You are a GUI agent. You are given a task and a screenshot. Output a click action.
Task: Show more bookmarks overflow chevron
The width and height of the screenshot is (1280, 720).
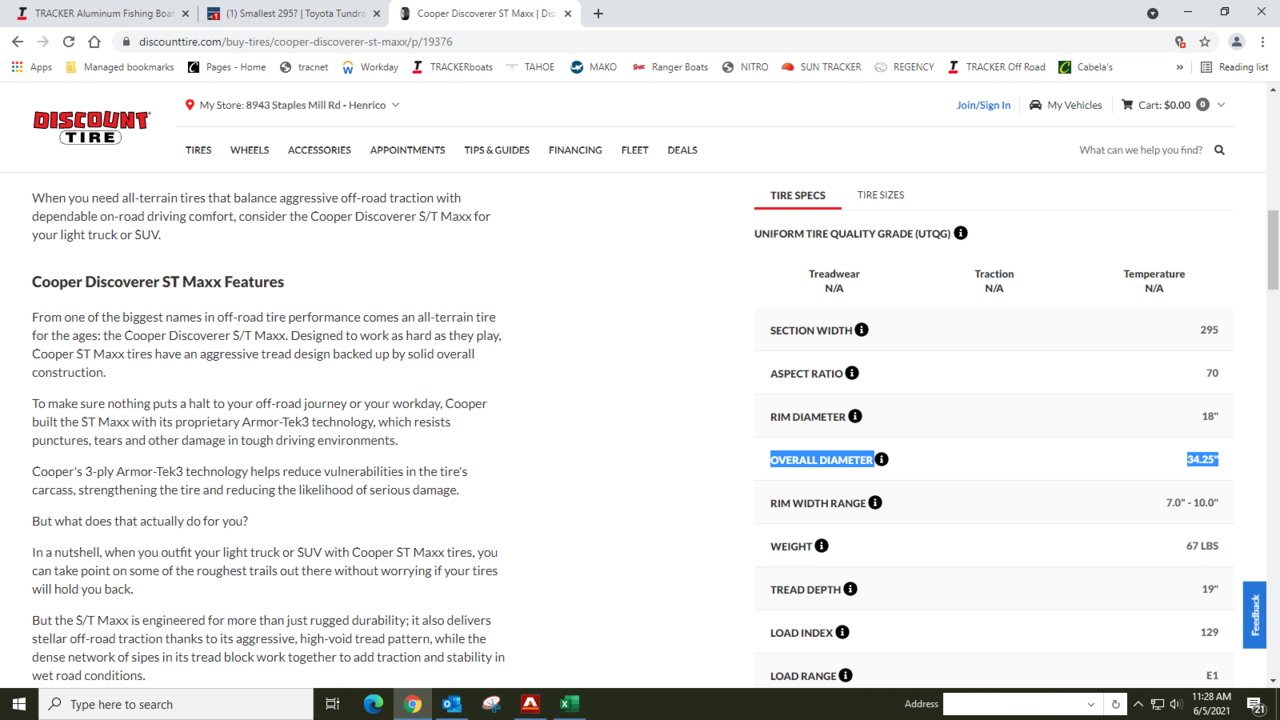point(1180,67)
